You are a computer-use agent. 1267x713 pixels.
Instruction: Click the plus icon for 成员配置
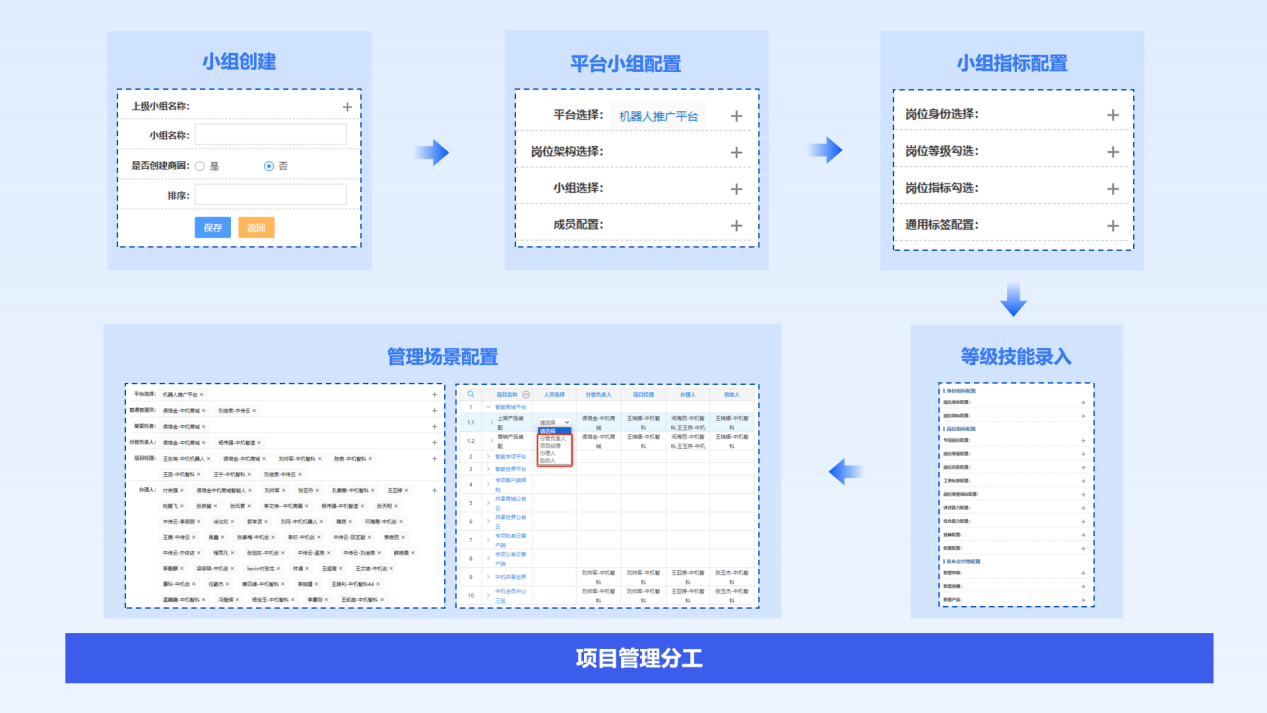(x=736, y=225)
